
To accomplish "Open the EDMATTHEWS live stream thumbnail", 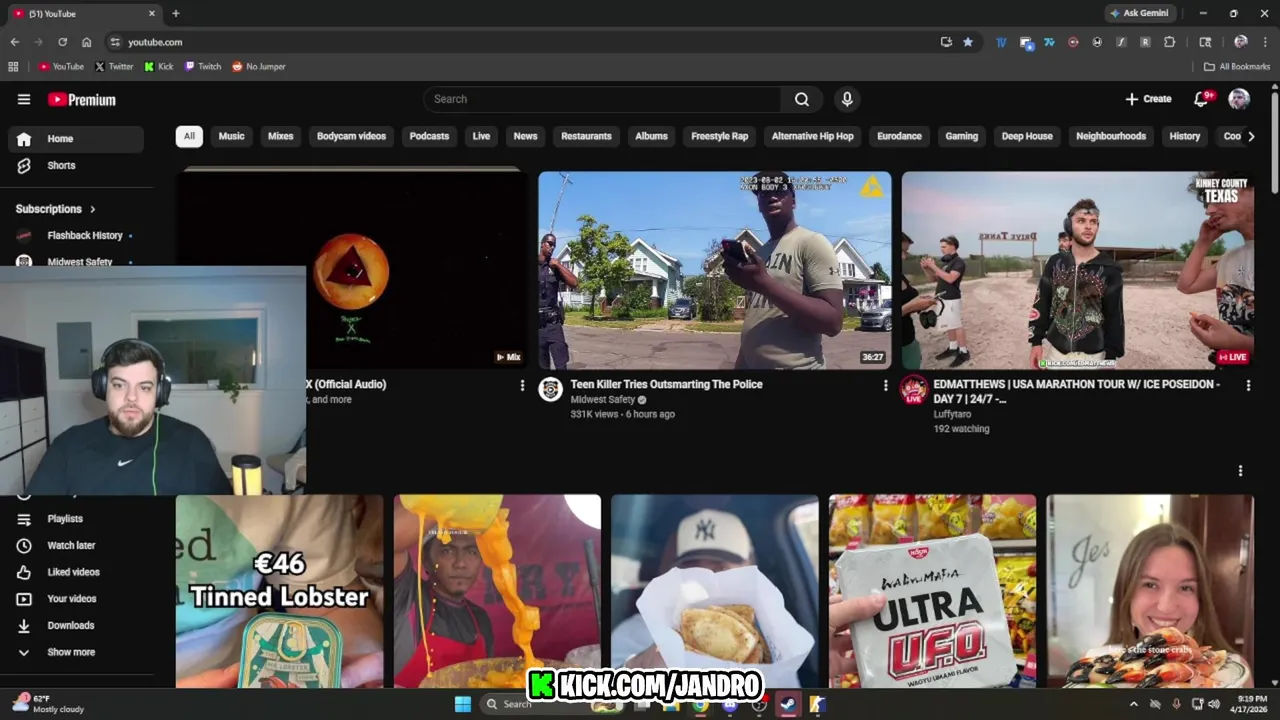I will 1078,270.
